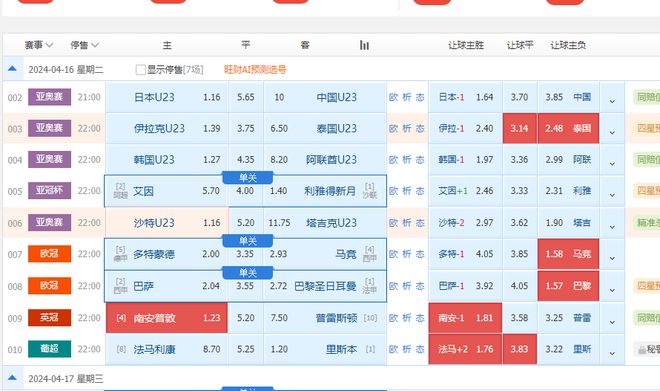Select 伊拉克U23 home win odds 1.39
This screenshot has width=660, height=391.
(x=167, y=128)
